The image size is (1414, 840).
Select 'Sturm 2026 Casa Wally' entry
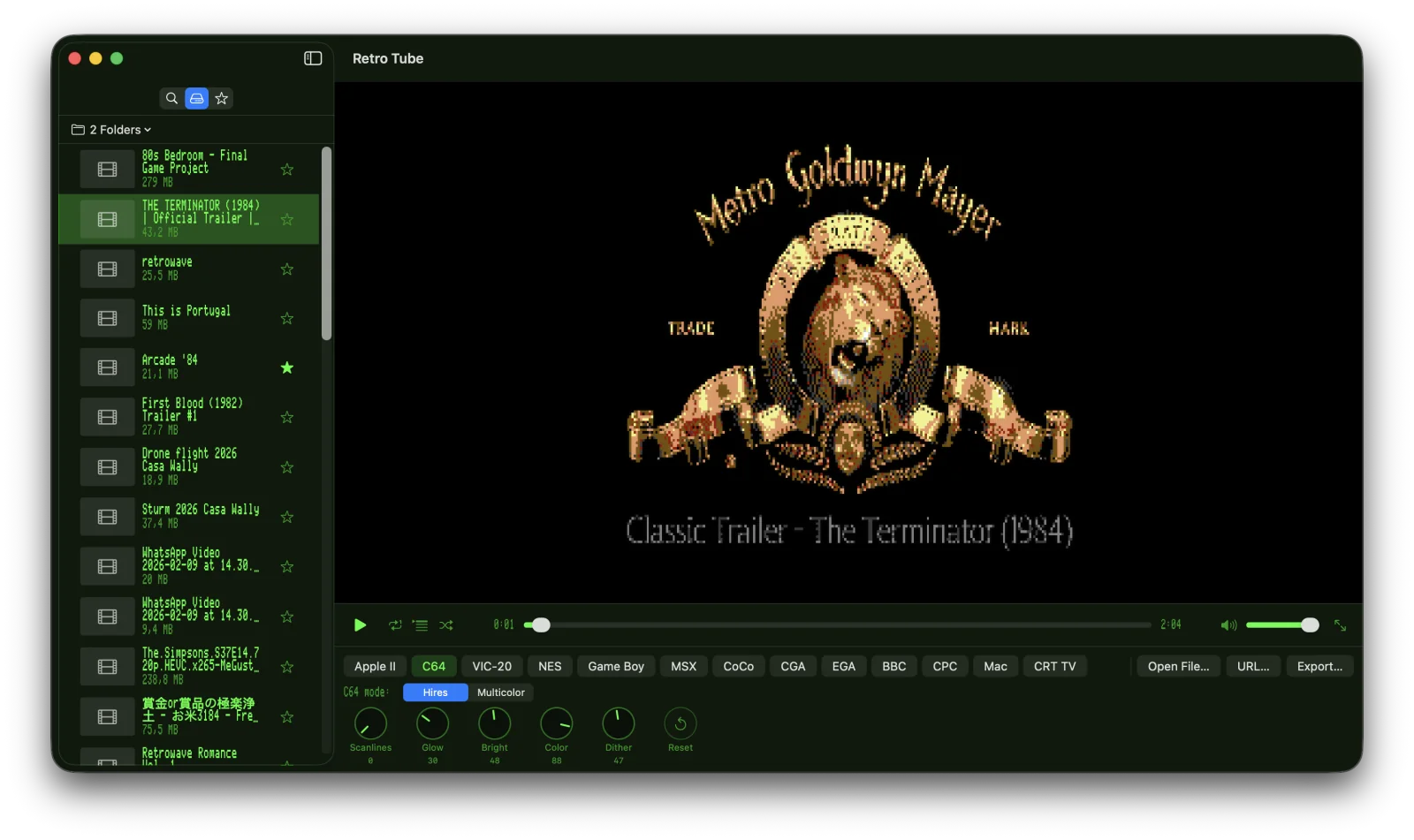[x=189, y=517]
